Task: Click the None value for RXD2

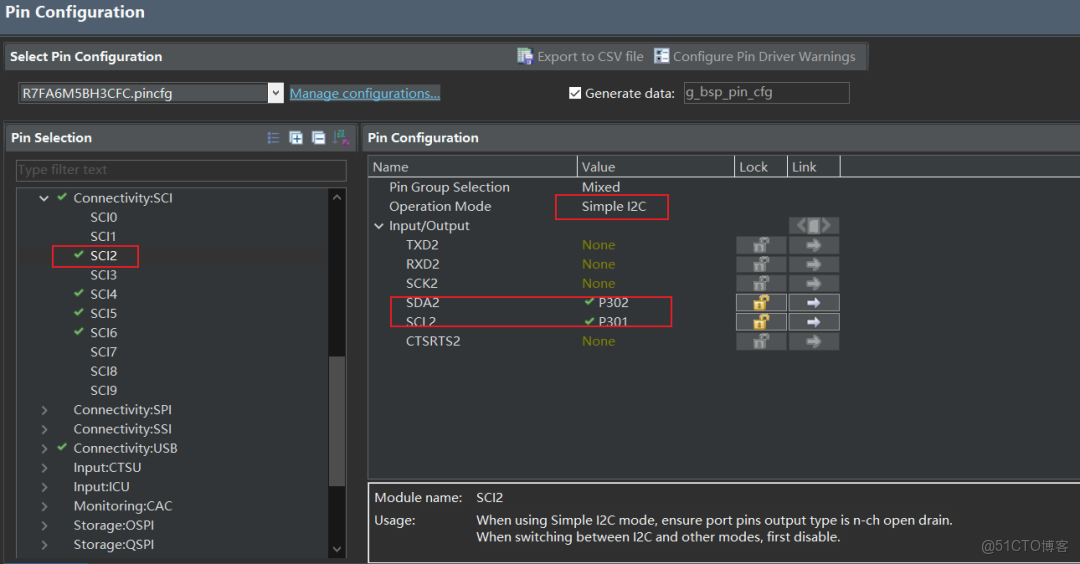Action: pyautogui.click(x=599, y=264)
